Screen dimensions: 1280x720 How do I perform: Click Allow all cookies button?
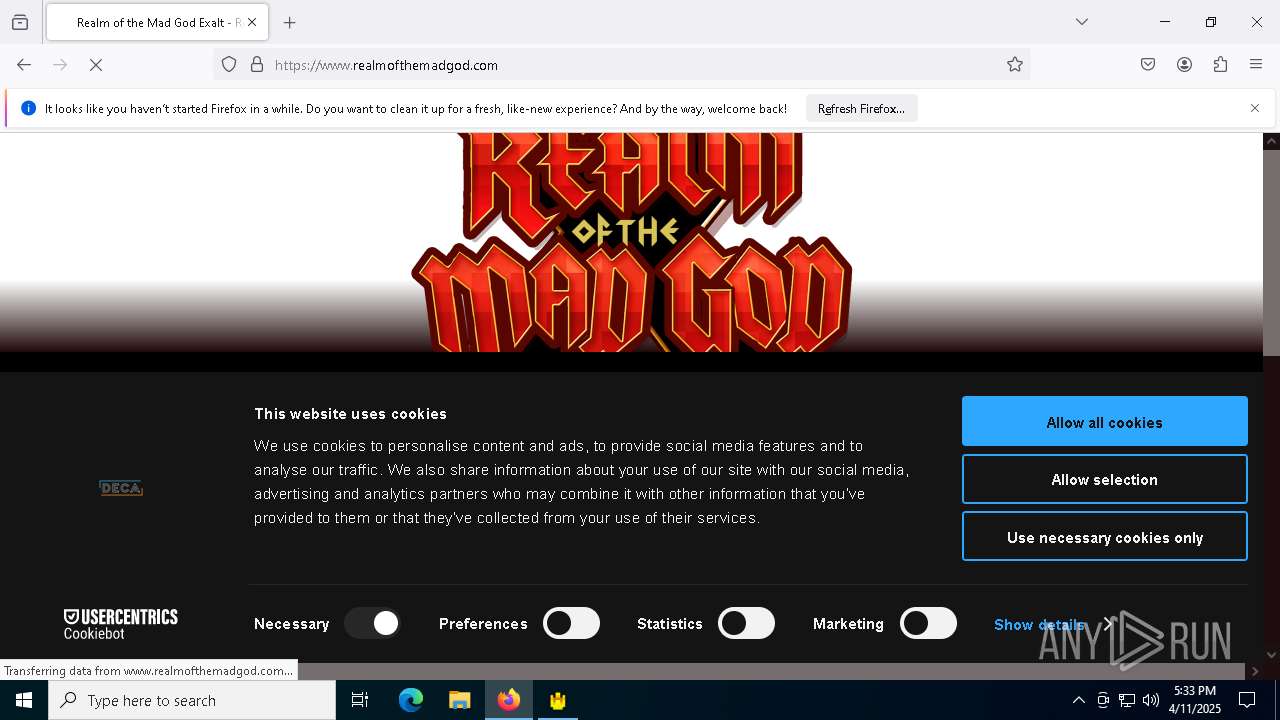tap(1105, 422)
